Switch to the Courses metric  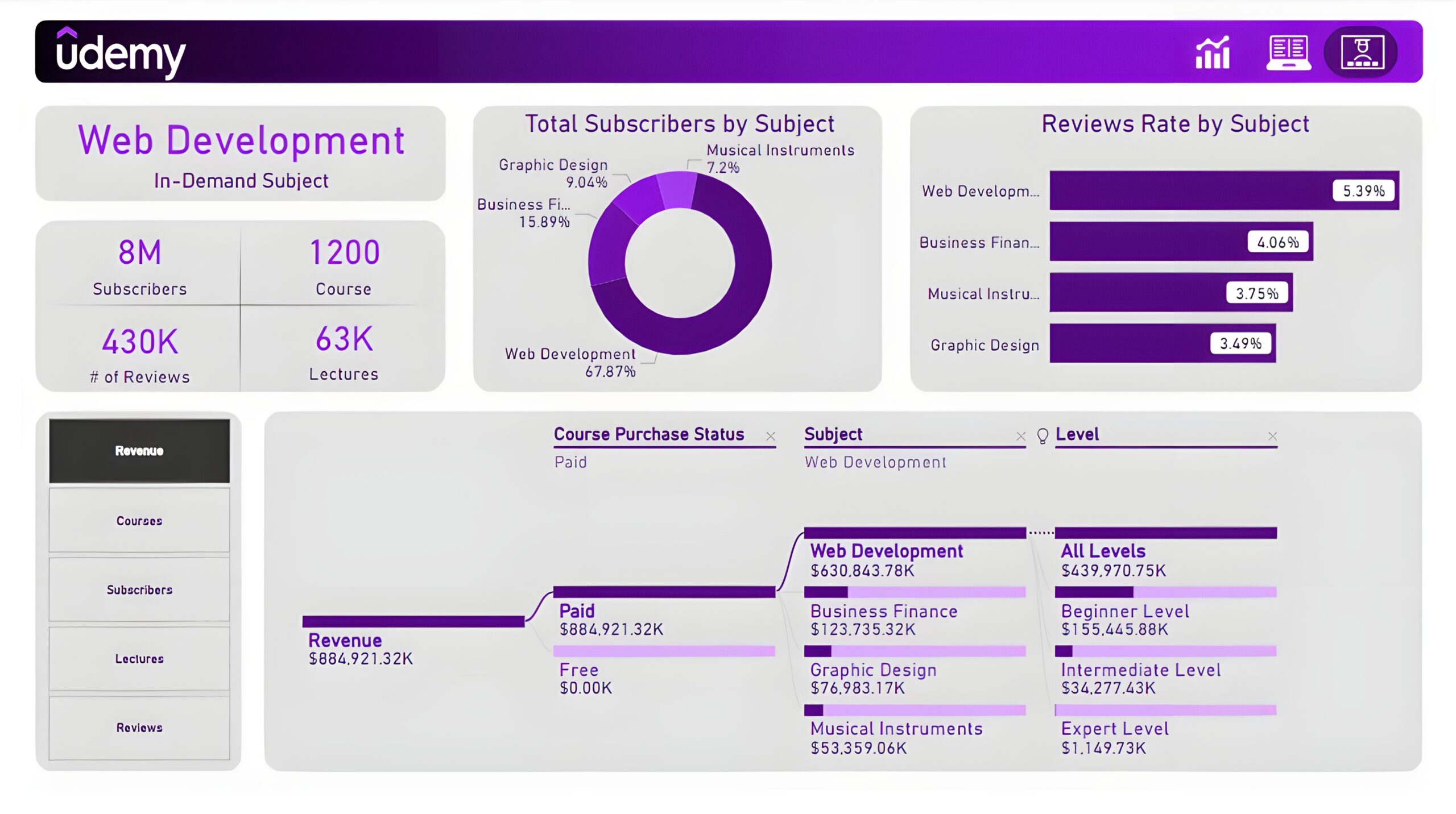coord(139,521)
